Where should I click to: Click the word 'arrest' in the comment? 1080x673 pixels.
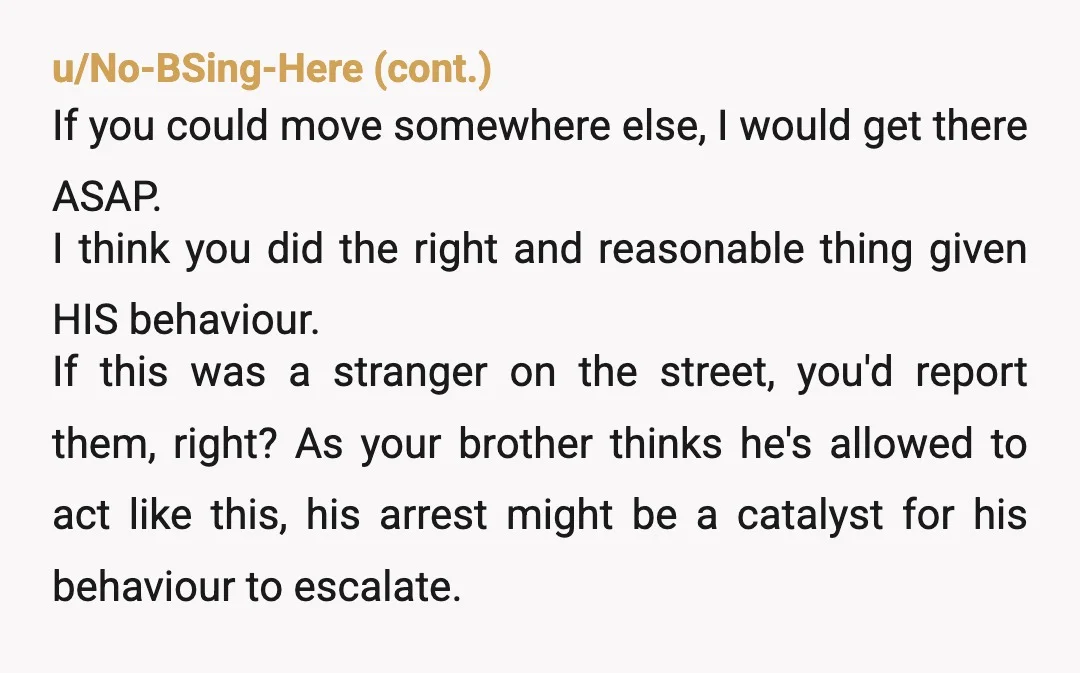433,515
